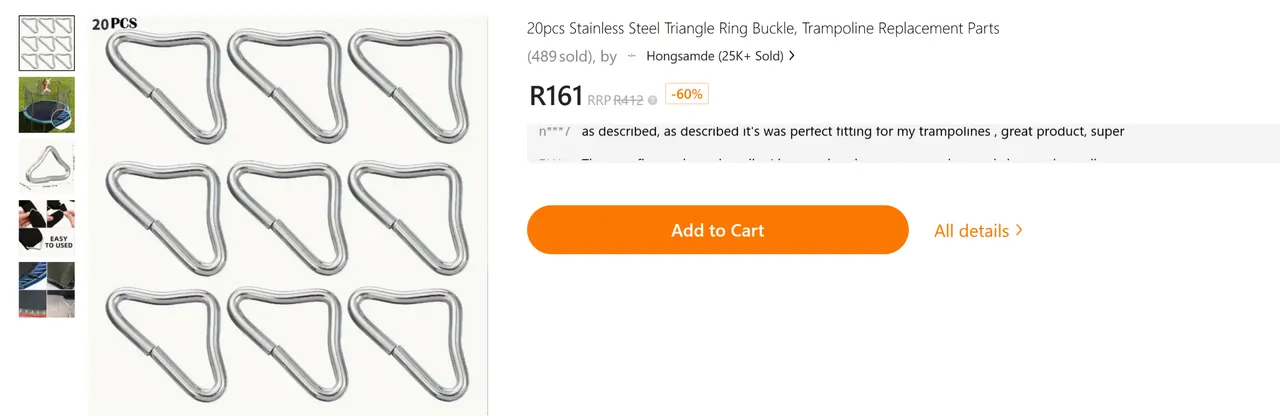Click the R161 current price
The width and height of the screenshot is (1280, 416).
click(556, 96)
